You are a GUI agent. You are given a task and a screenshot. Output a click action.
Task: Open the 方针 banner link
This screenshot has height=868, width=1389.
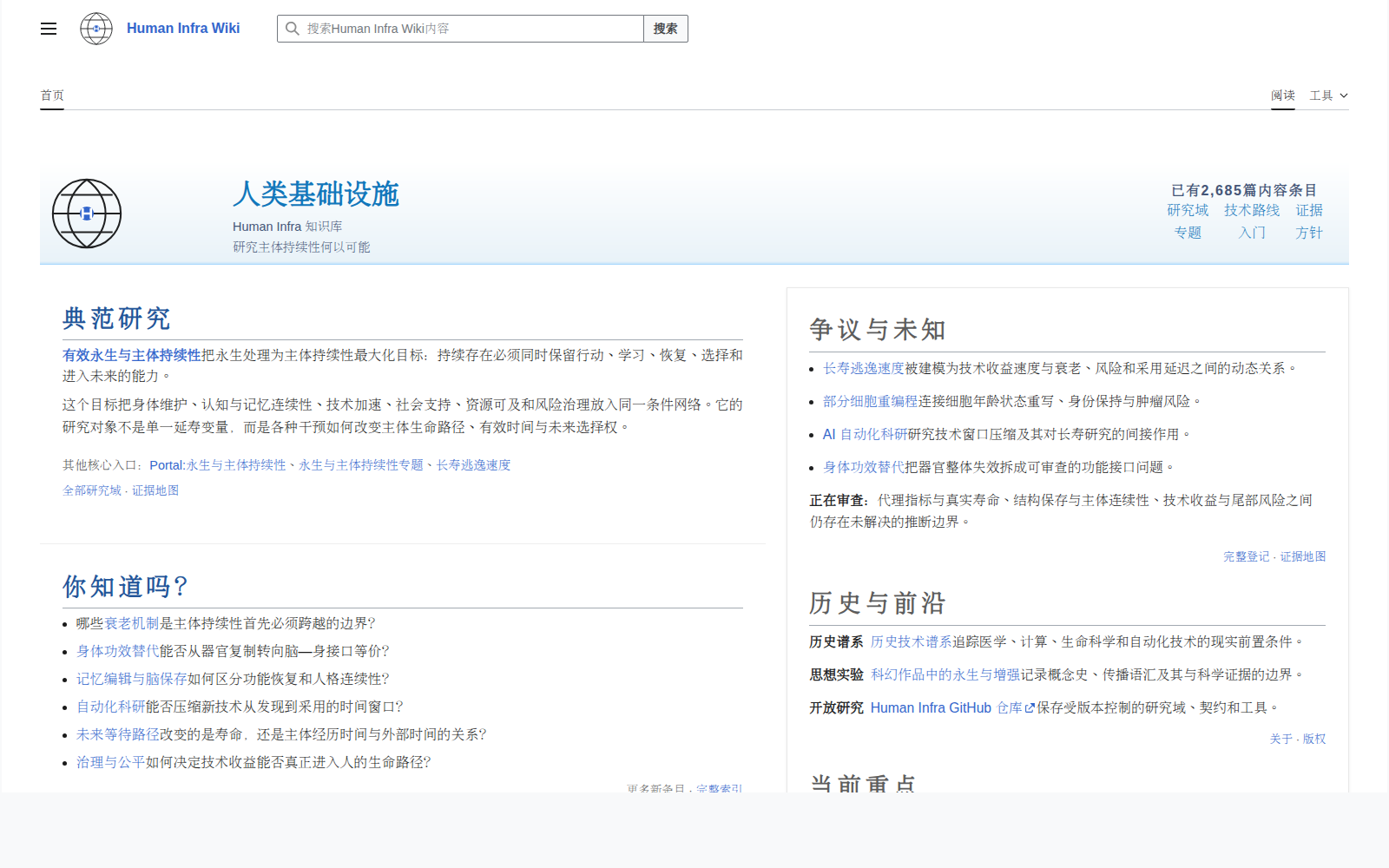tap(1309, 233)
